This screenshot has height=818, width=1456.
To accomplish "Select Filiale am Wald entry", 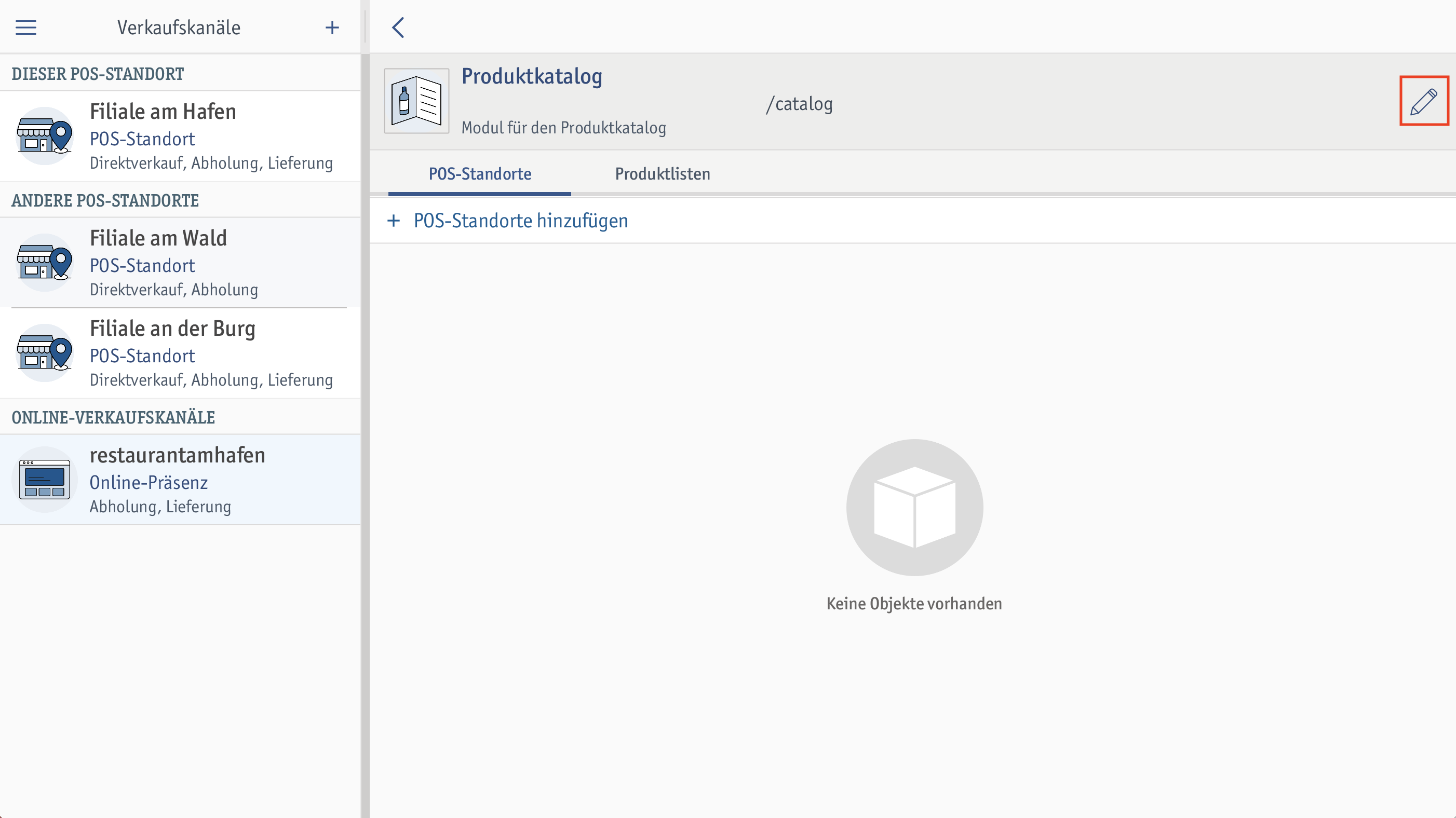I will point(180,262).
